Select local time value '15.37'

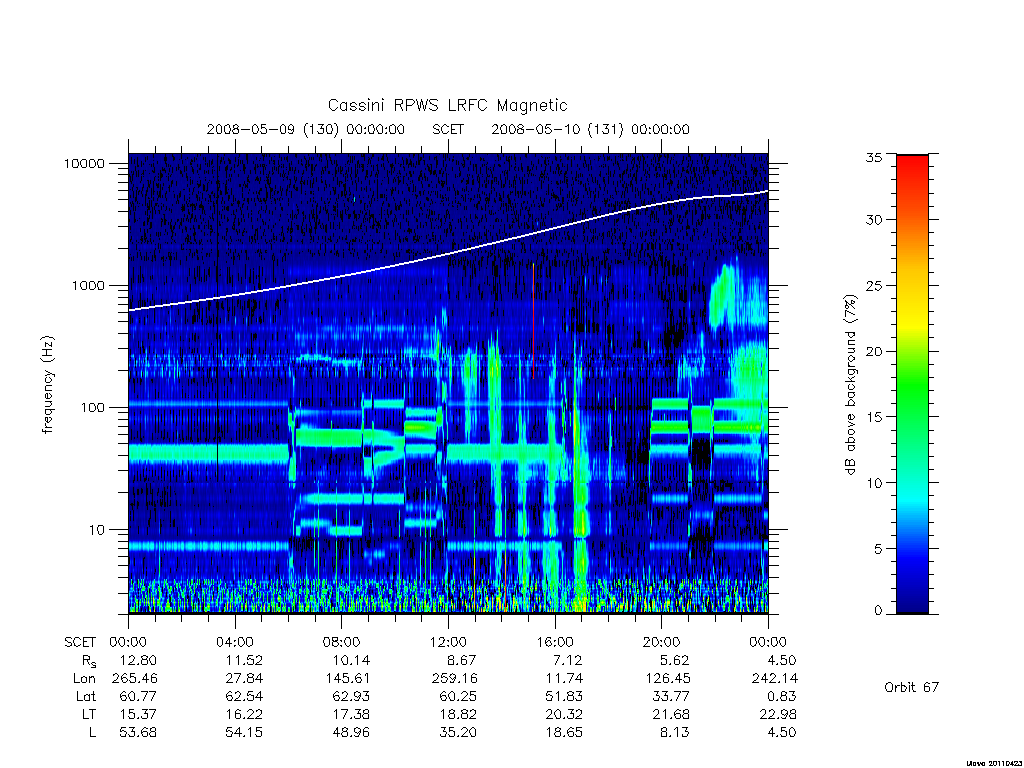138,714
